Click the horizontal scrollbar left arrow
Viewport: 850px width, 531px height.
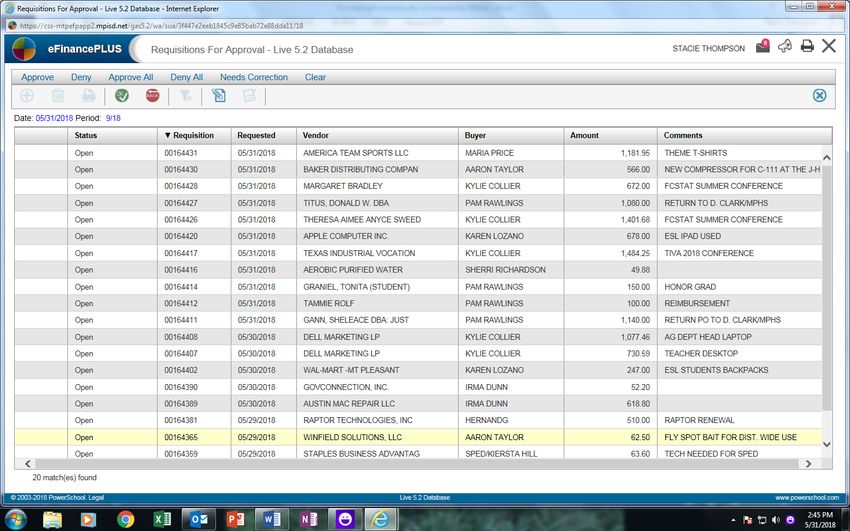pos(28,464)
